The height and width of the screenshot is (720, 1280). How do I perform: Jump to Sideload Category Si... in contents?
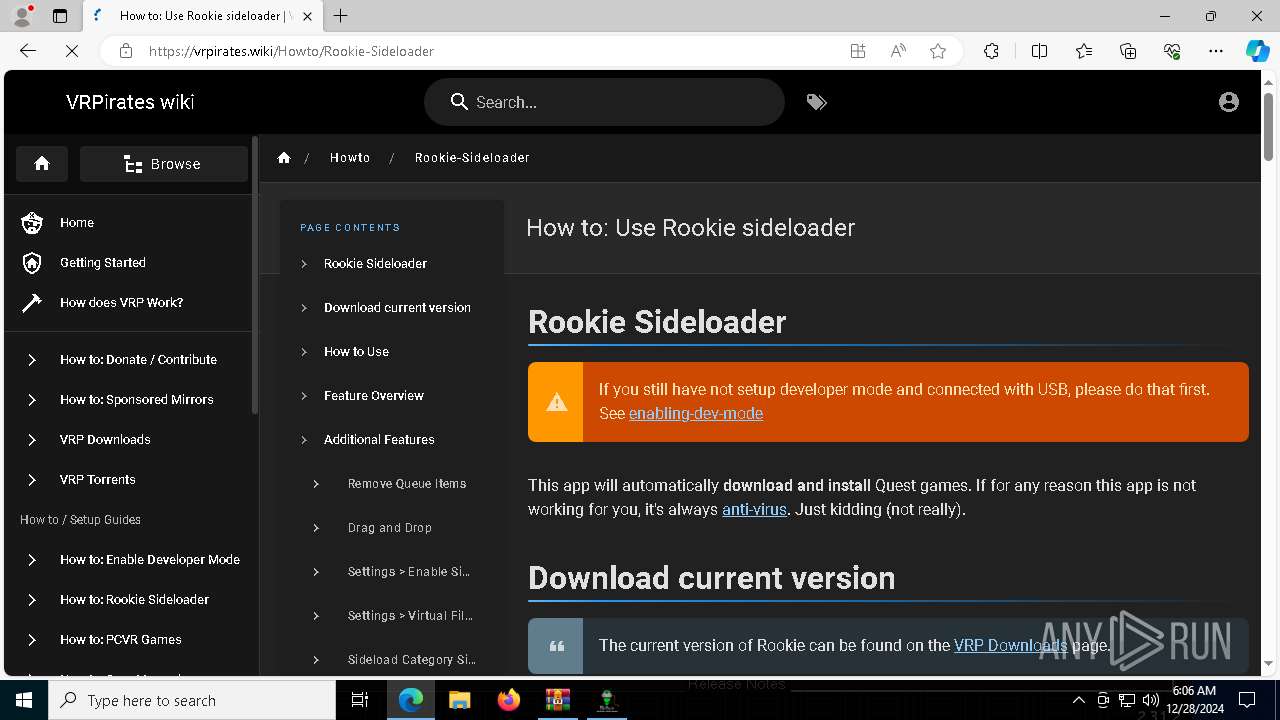[x=411, y=660]
